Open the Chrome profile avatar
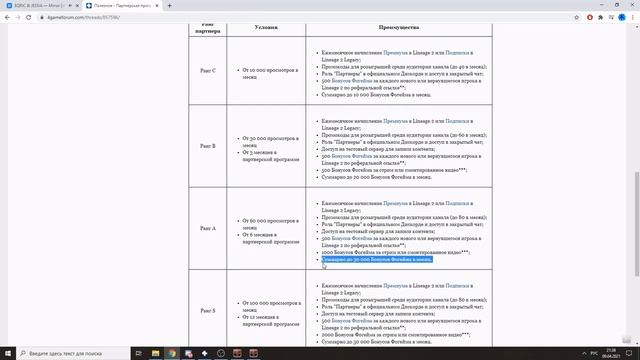Screen dimensions: 640x360 click(x=622, y=18)
